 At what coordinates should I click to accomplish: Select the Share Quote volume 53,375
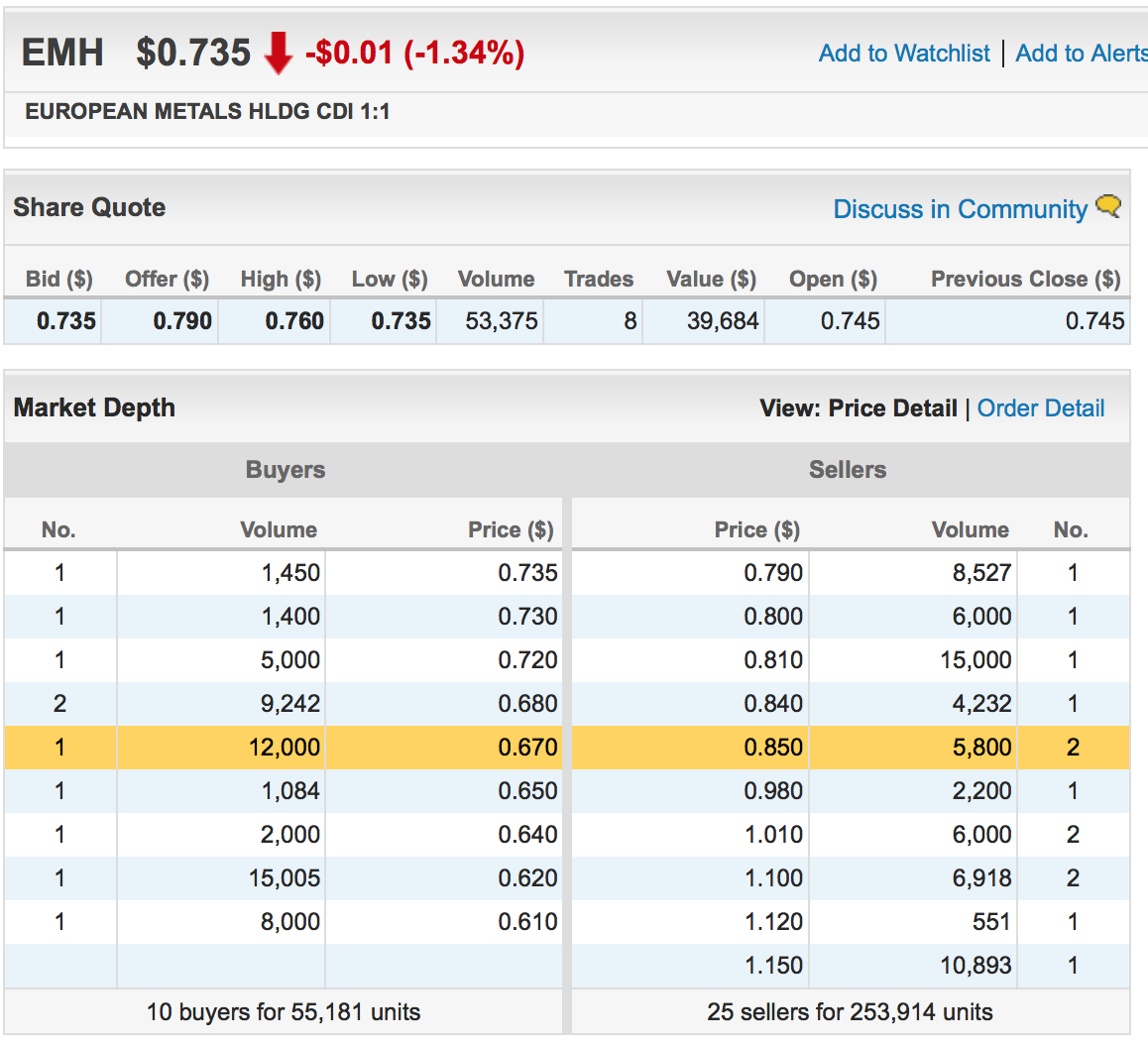pos(502,321)
